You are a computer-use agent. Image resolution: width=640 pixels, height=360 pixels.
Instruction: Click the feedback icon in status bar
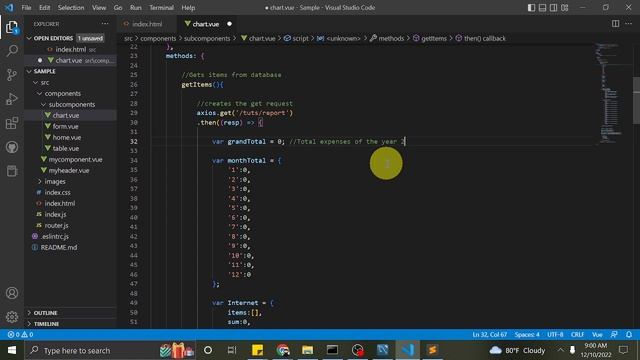click(614, 334)
